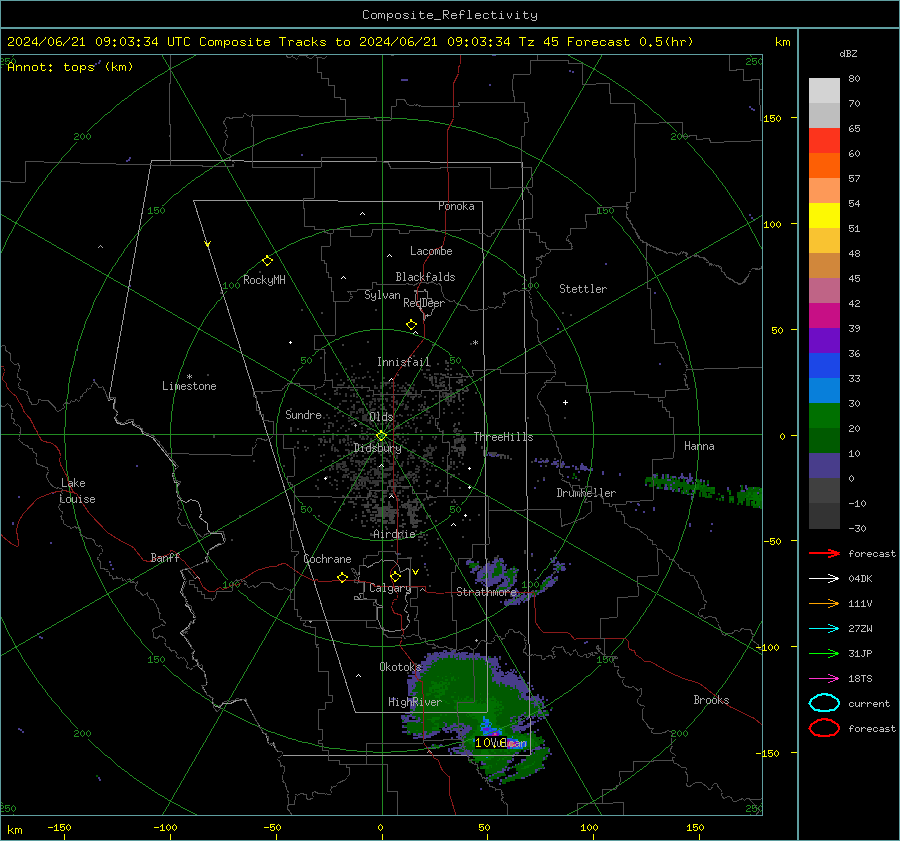Select the light gray 70-80 dBZ swatch
The height and width of the screenshot is (841, 900).
pos(824,91)
